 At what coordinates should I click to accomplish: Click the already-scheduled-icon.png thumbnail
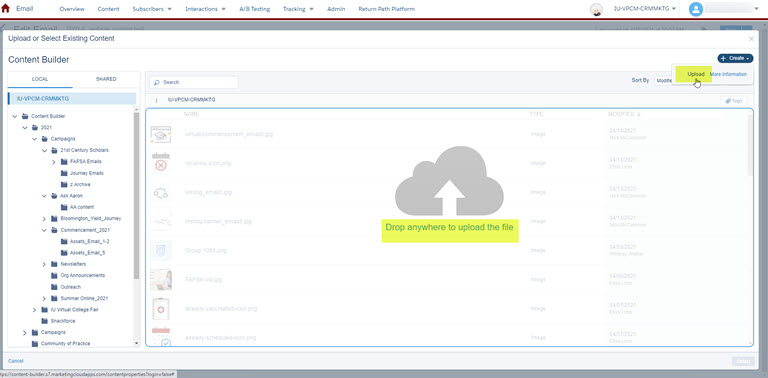(x=161, y=337)
